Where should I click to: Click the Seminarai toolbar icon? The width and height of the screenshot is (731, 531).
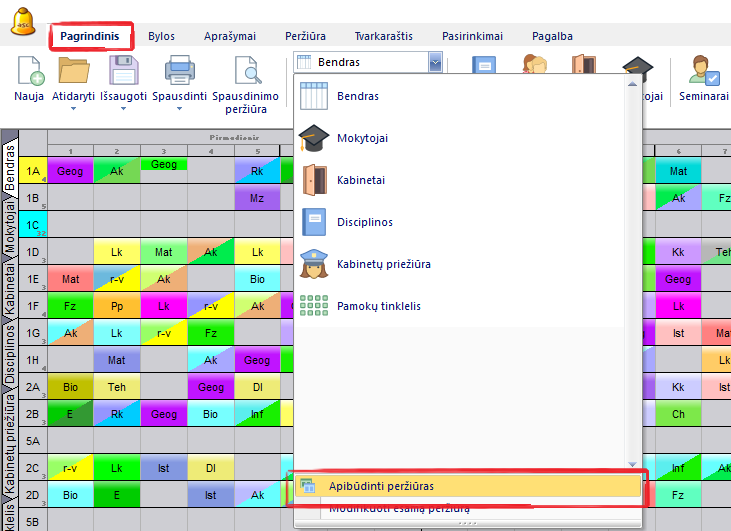tap(703, 73)
